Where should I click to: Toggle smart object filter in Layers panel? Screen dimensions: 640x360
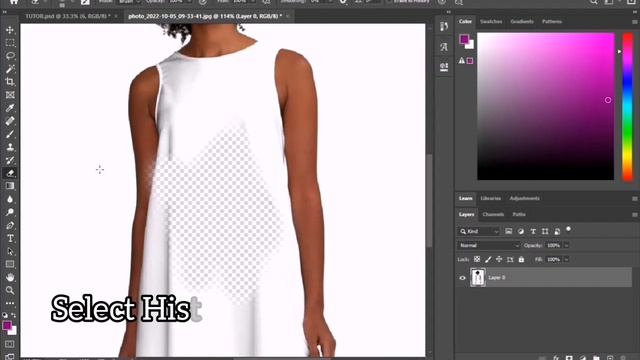click(x=557, y=231)
